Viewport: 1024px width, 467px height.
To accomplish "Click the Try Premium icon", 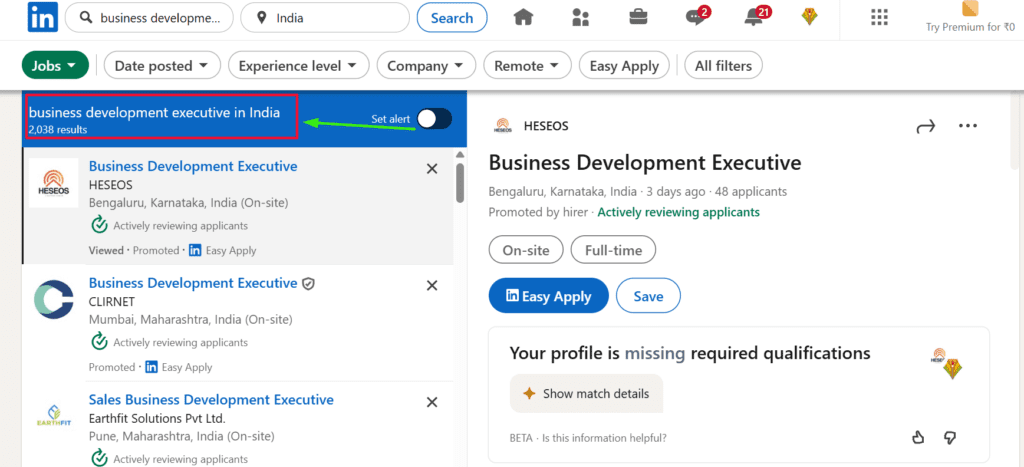I will pyautogui.click(x=970, y=8).
